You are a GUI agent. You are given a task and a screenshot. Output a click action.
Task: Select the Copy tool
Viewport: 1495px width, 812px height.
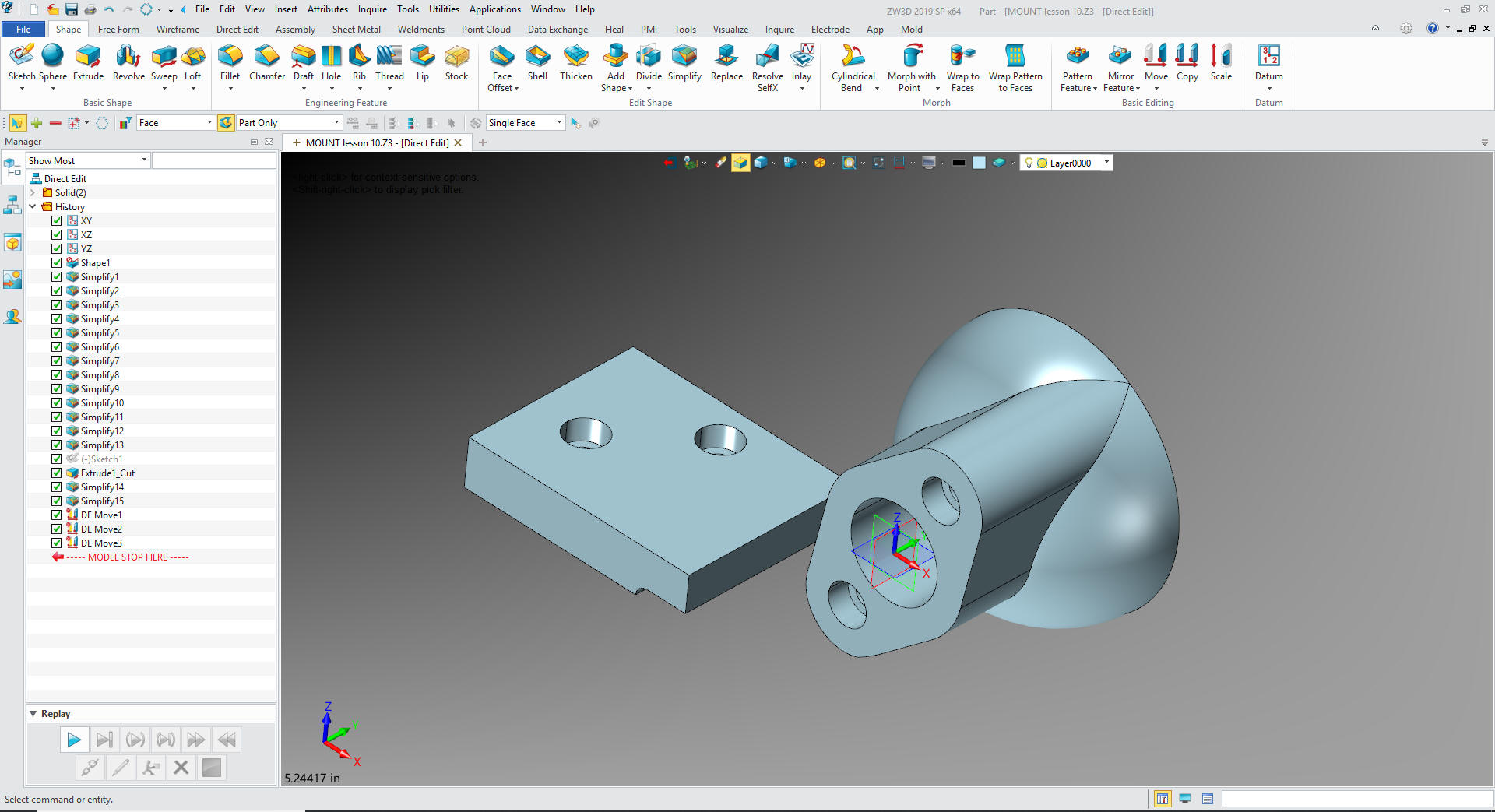coord(1187,62)
